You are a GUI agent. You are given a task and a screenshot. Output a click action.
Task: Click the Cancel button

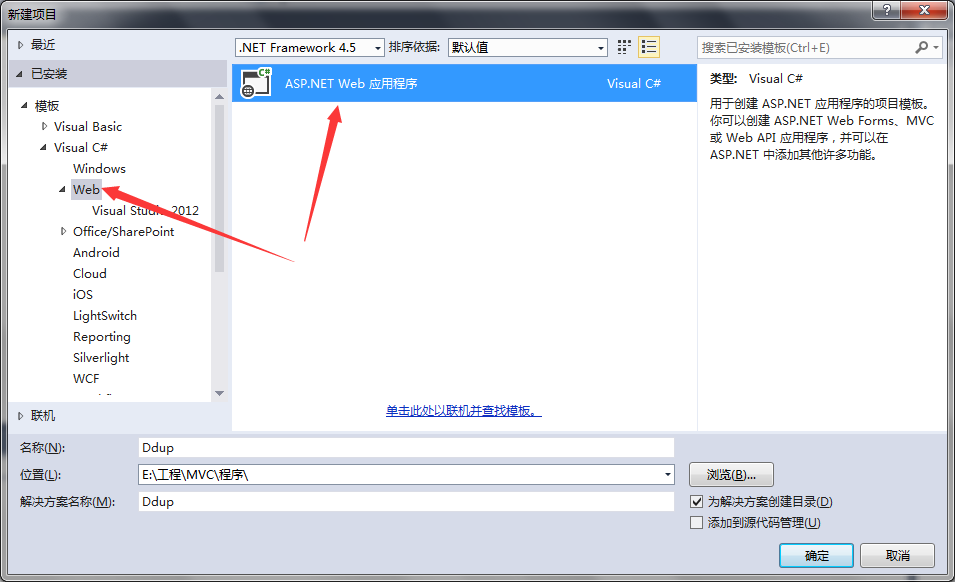tap(898, 556)
